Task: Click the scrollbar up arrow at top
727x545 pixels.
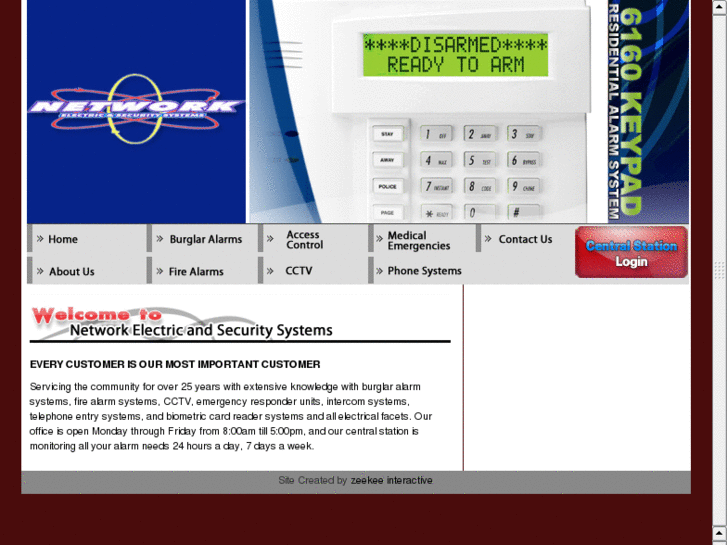Action: point(719,7)
